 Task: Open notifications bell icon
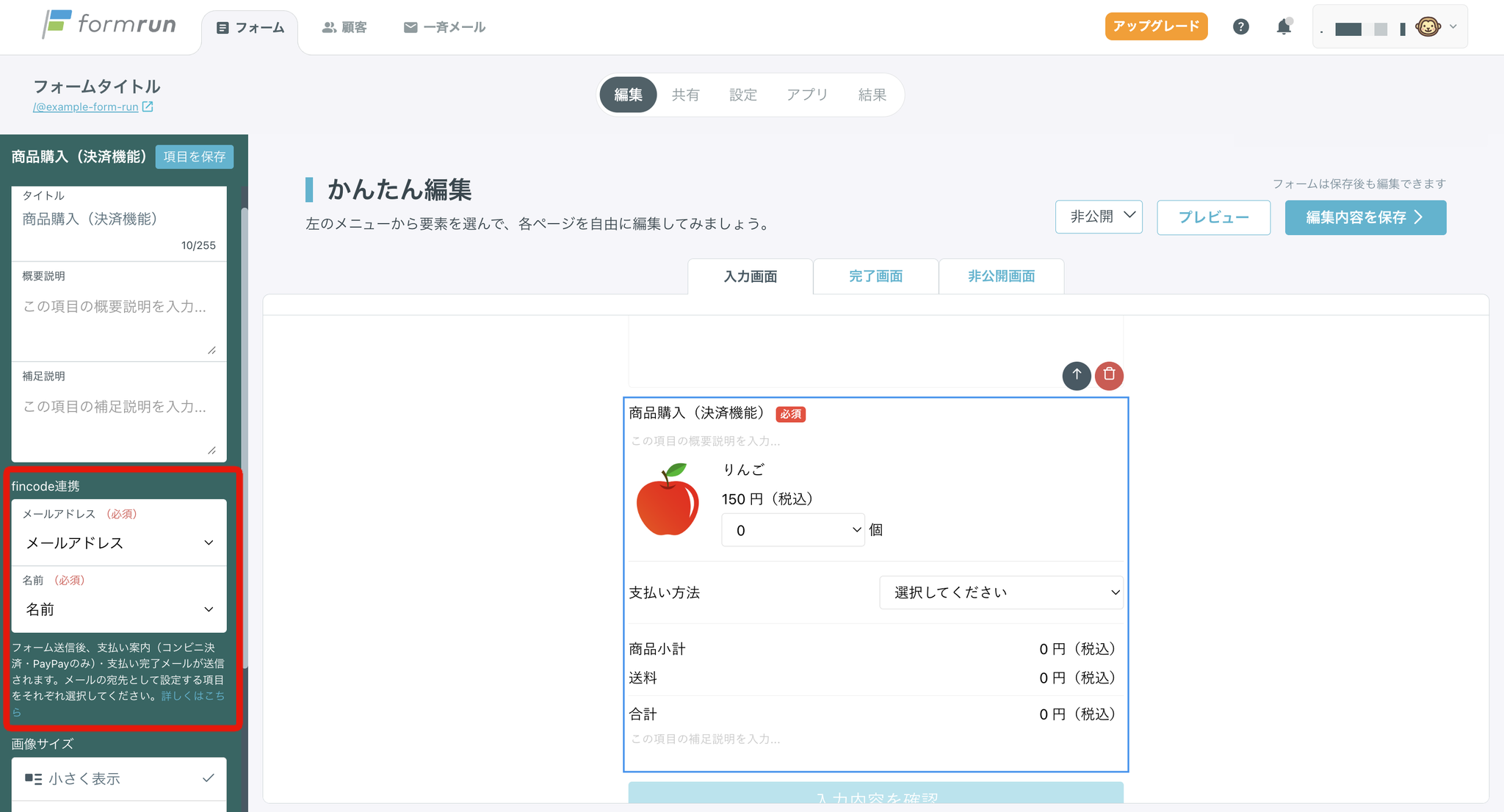[1283, 27]
